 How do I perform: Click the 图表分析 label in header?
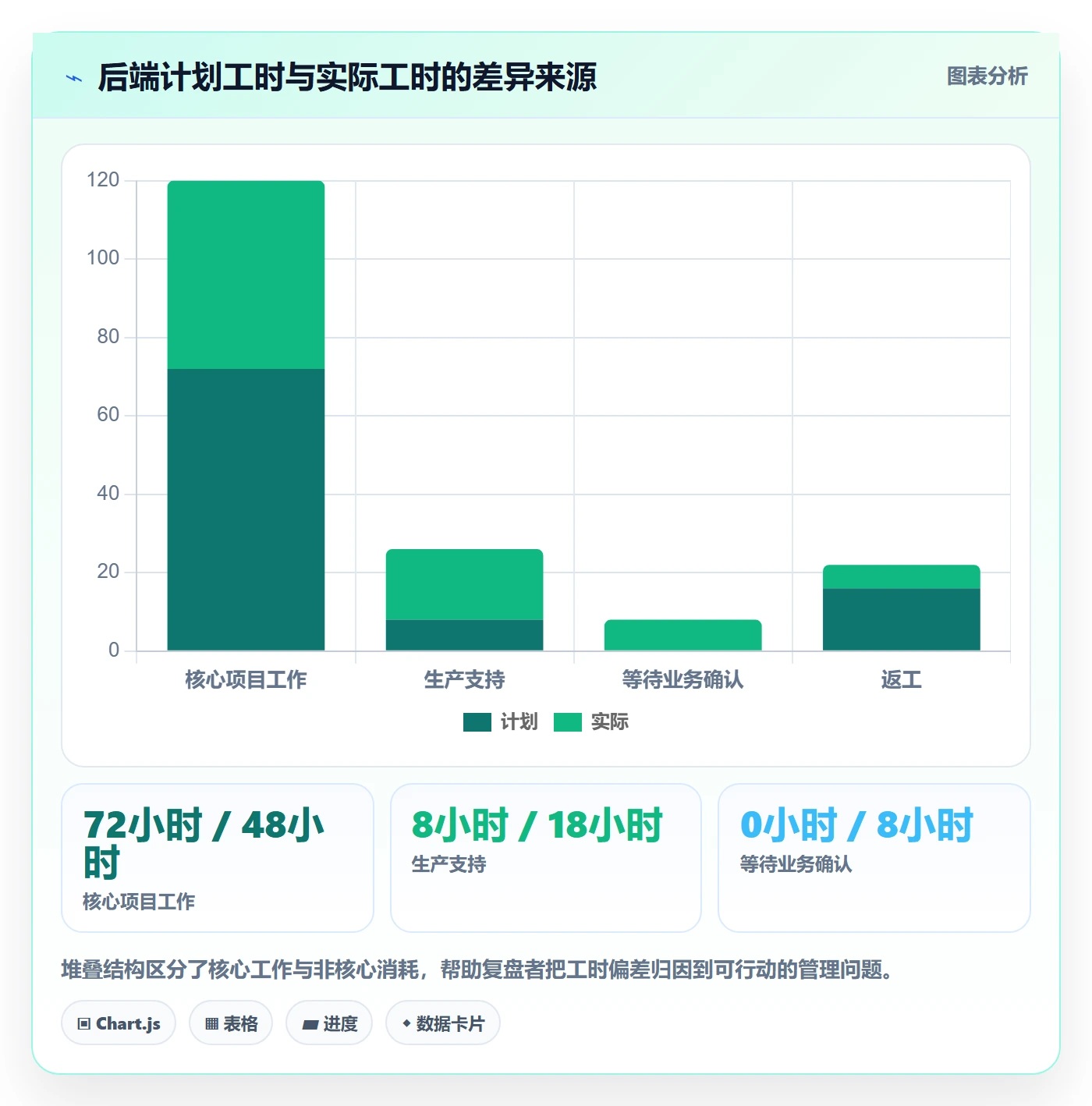(x=987, y=76)
